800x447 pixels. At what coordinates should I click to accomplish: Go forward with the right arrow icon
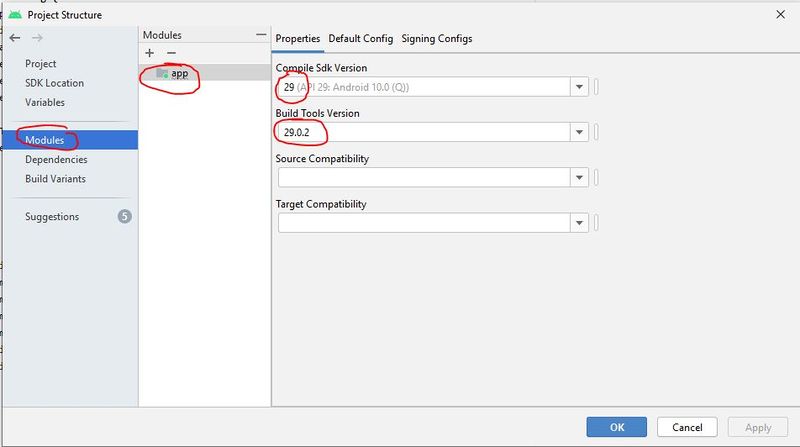pos(37,38)
